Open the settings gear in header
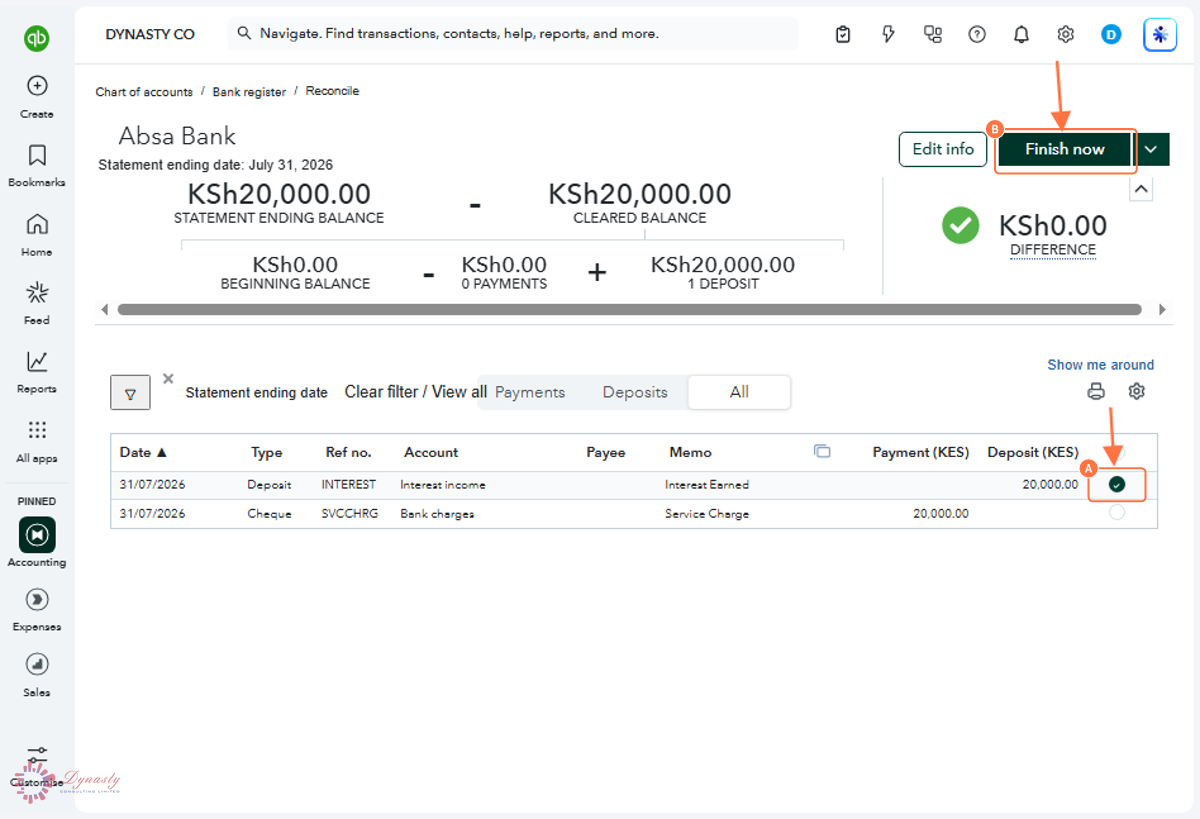Screen dimensions: 1200x819 click(1065, 35)
